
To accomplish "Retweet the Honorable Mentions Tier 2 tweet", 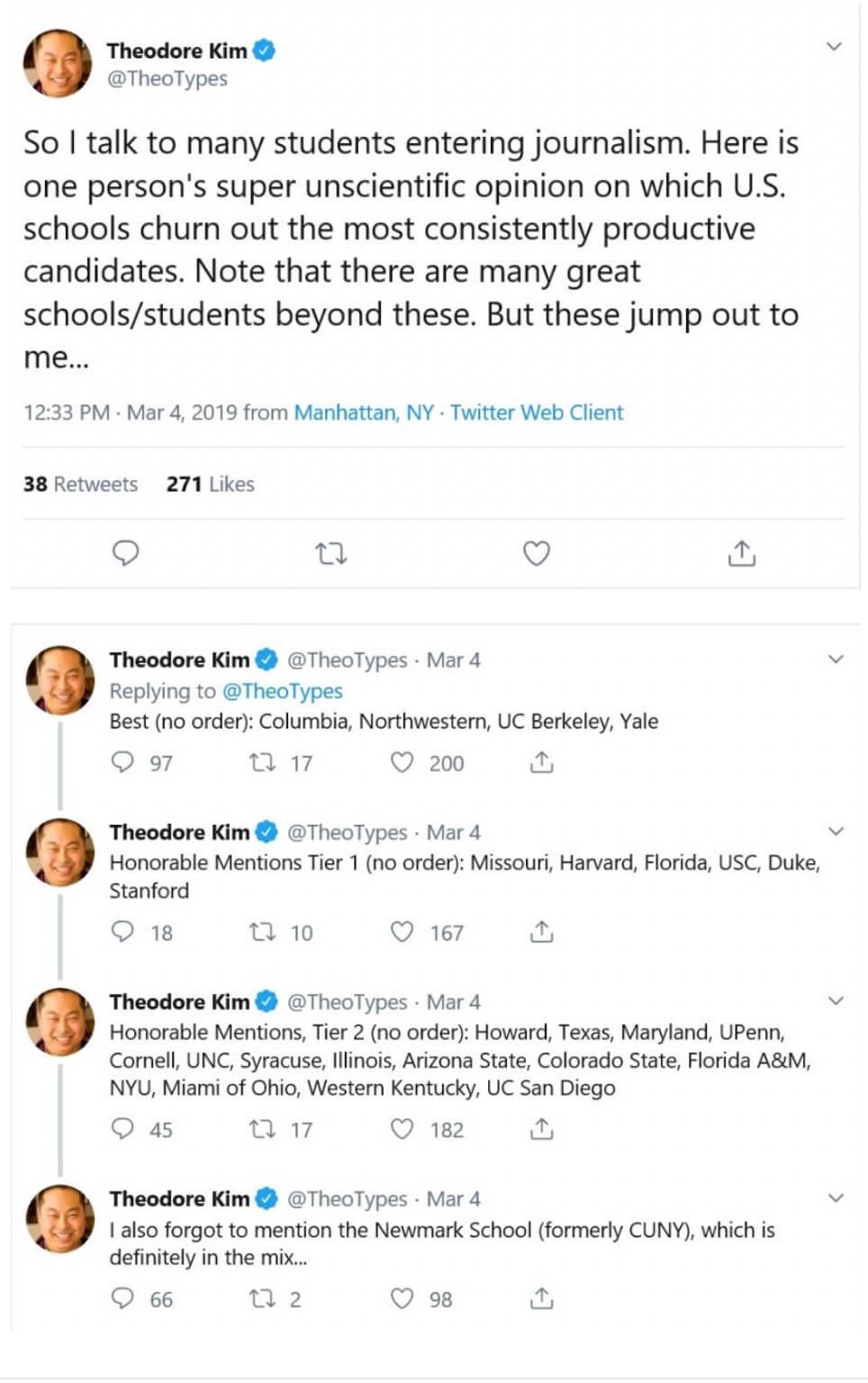I will click(x=262, y=1129).
